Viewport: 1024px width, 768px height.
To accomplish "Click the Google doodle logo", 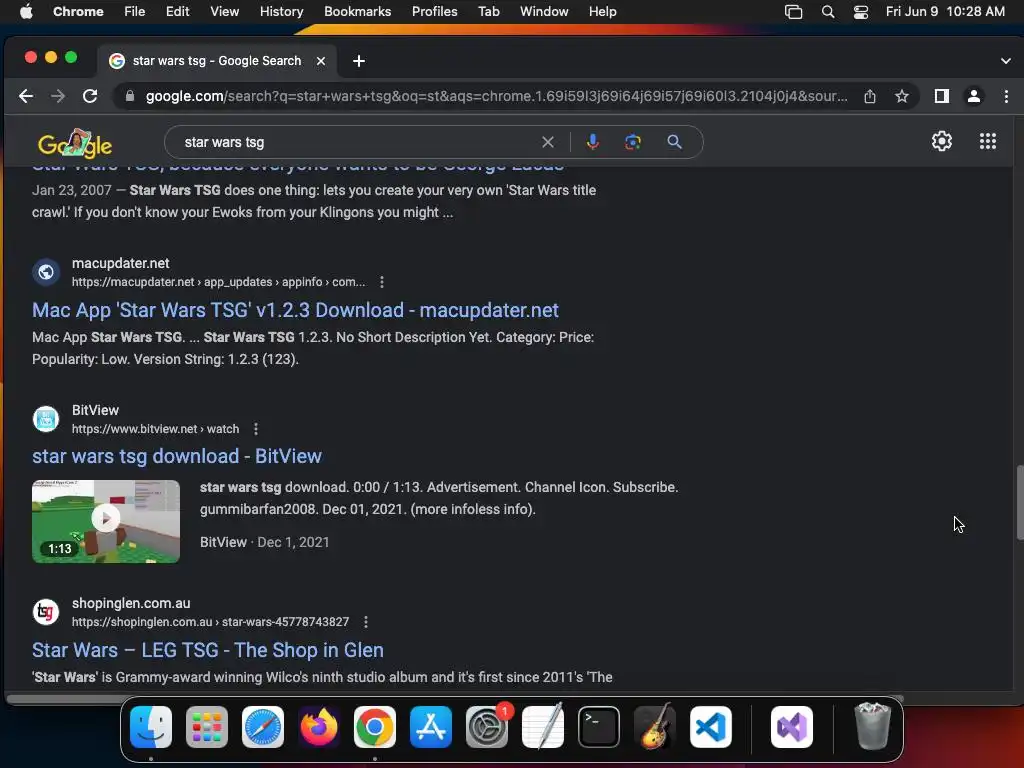I will (75, 143).
